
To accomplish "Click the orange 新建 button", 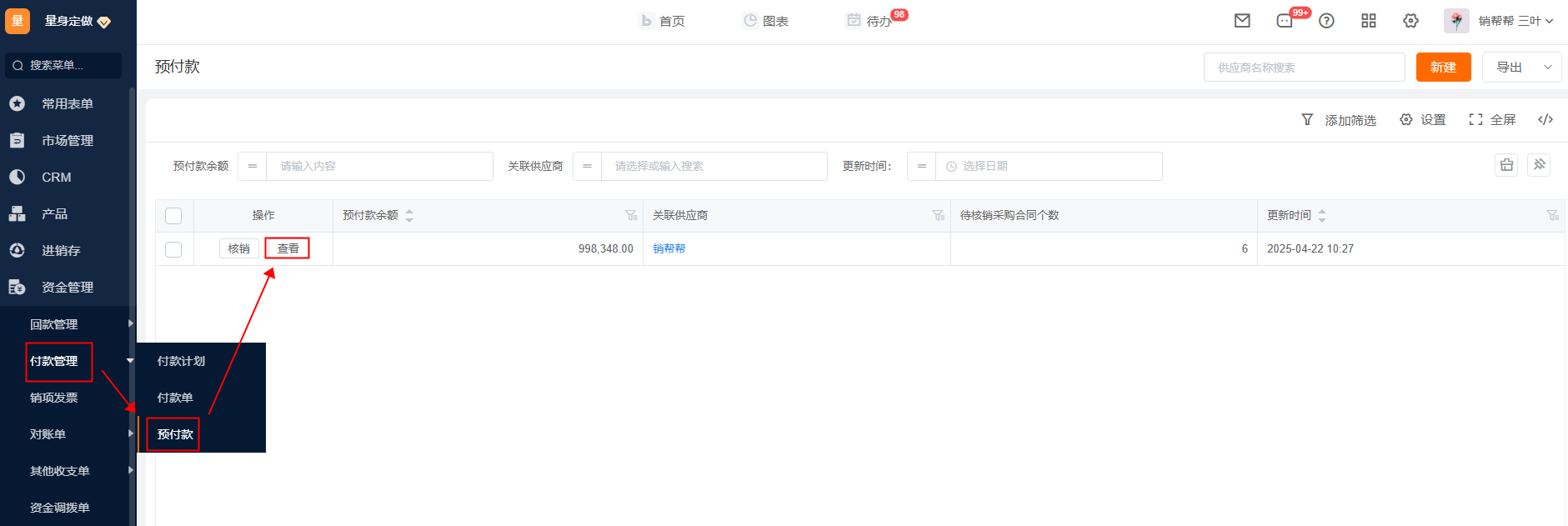I will pyautogui.click(x=1443, y=68).
